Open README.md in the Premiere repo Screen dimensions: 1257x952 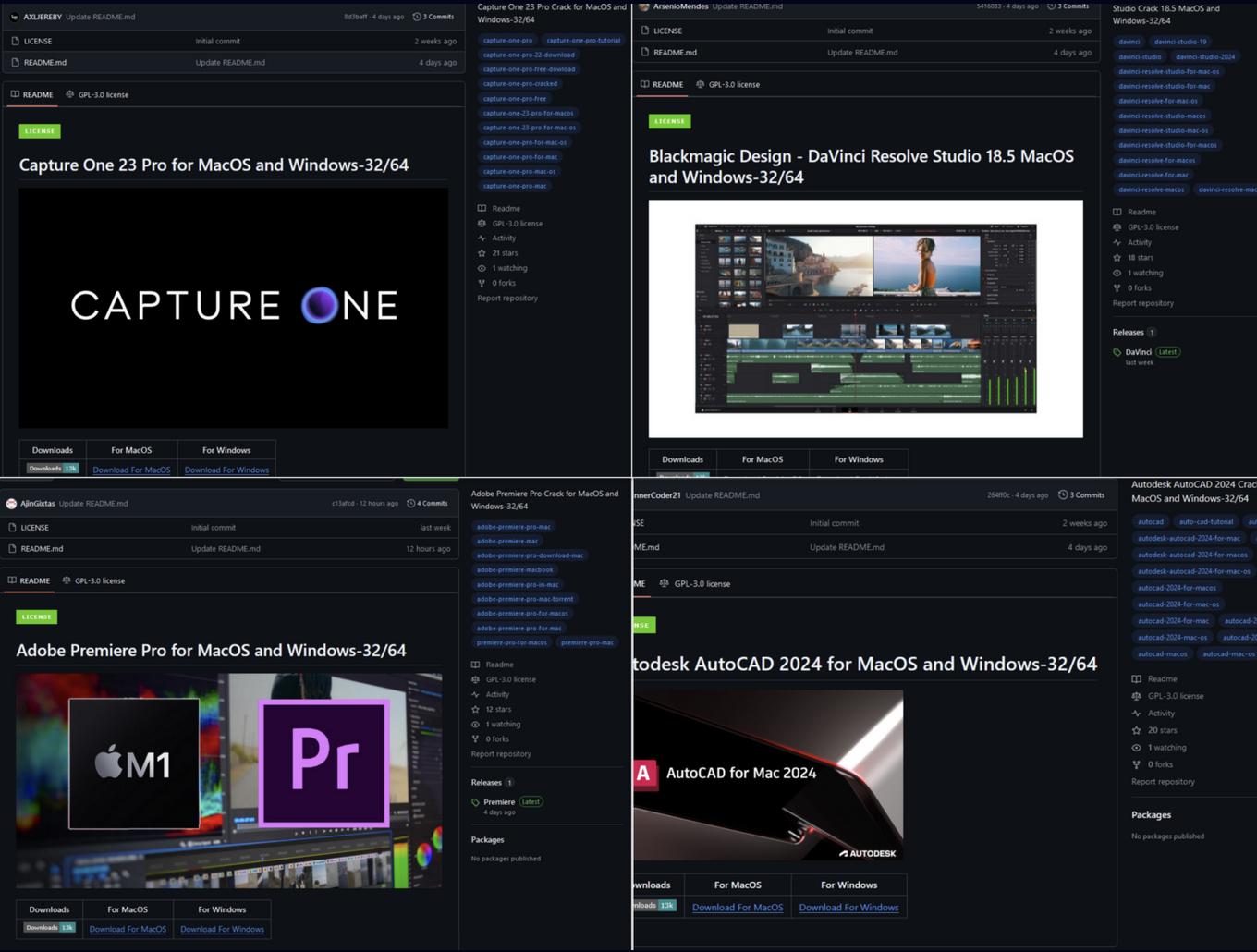click(42, 548)
